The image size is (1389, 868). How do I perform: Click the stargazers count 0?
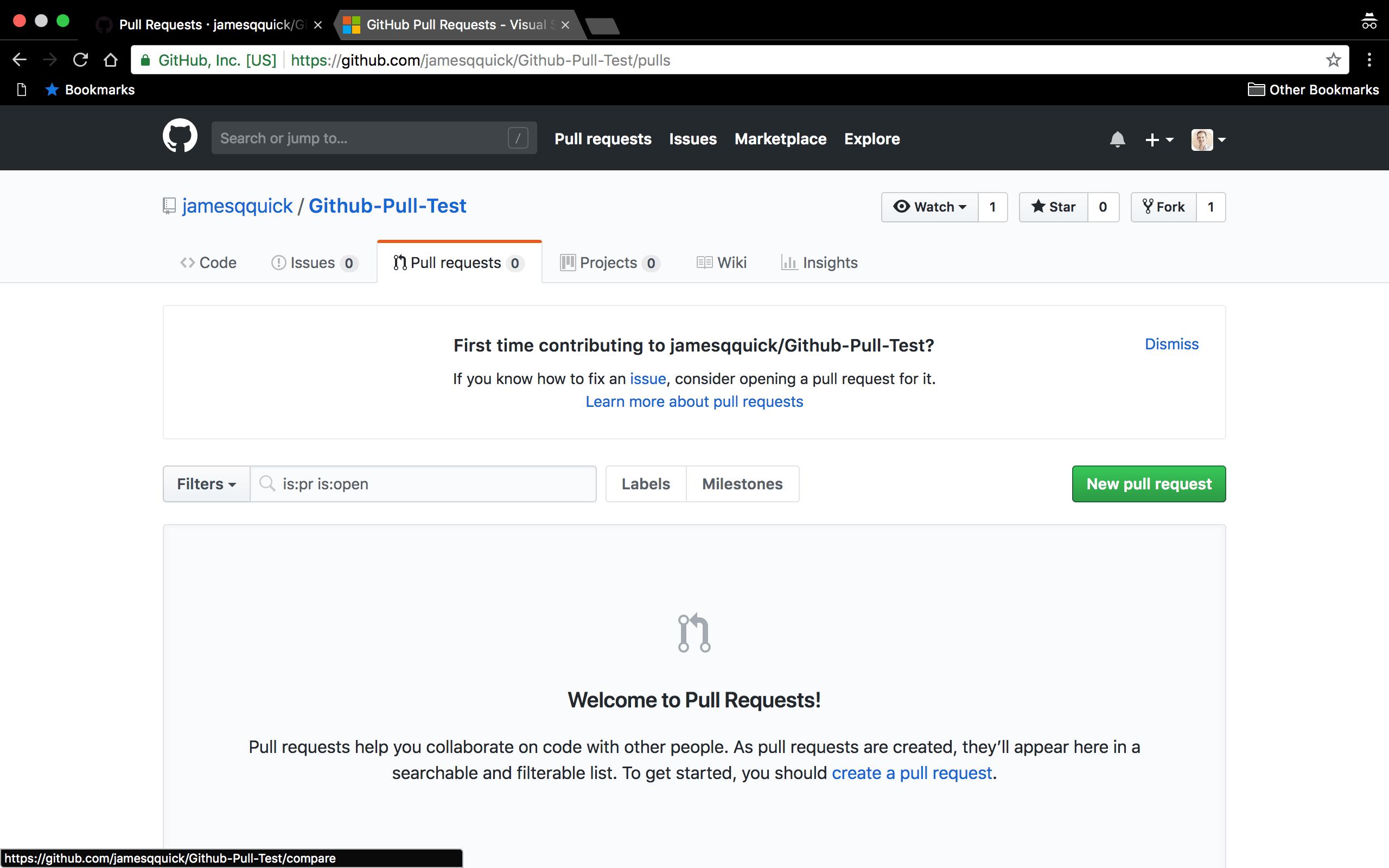pyautogui.click(x=1103, y=207)
